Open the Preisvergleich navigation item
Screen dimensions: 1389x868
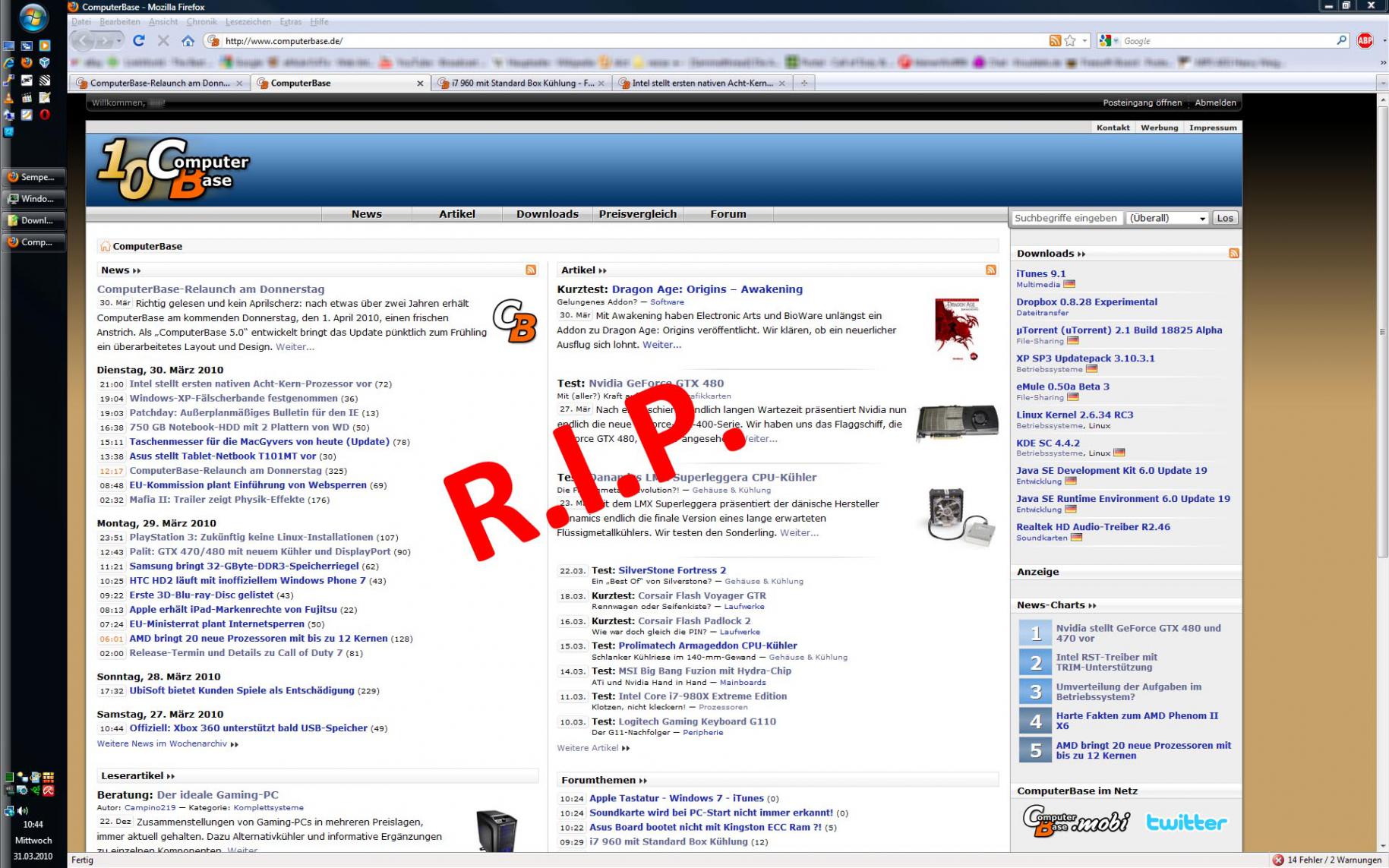[x=637, y=214]
